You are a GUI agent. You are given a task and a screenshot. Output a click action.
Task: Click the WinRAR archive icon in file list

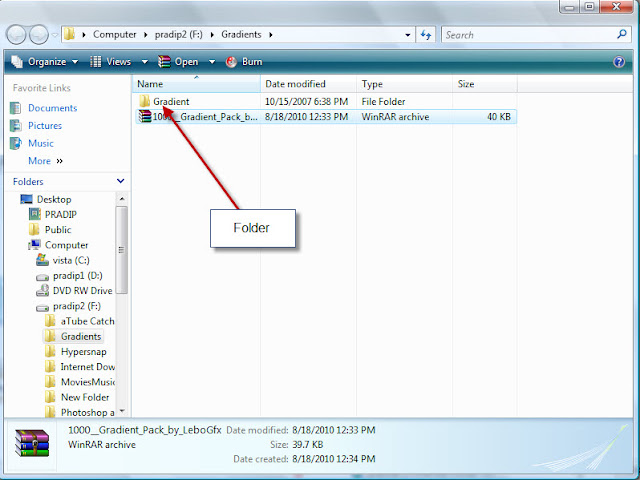[x=144, y=117]
